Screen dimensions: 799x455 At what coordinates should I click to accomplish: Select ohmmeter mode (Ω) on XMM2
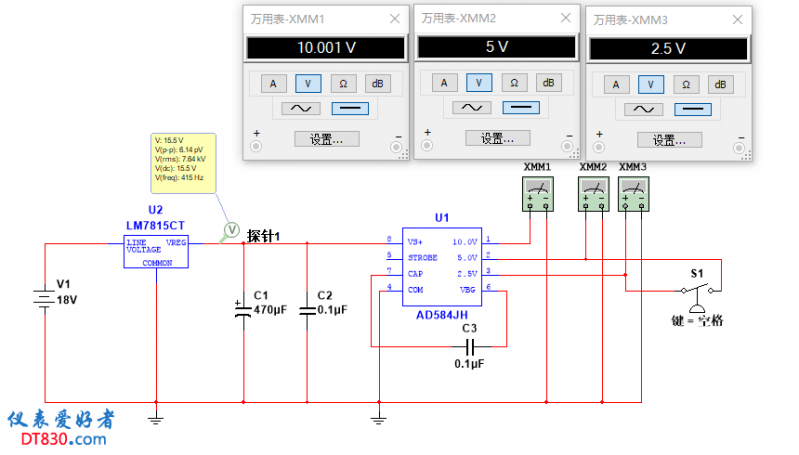(513, 83)
